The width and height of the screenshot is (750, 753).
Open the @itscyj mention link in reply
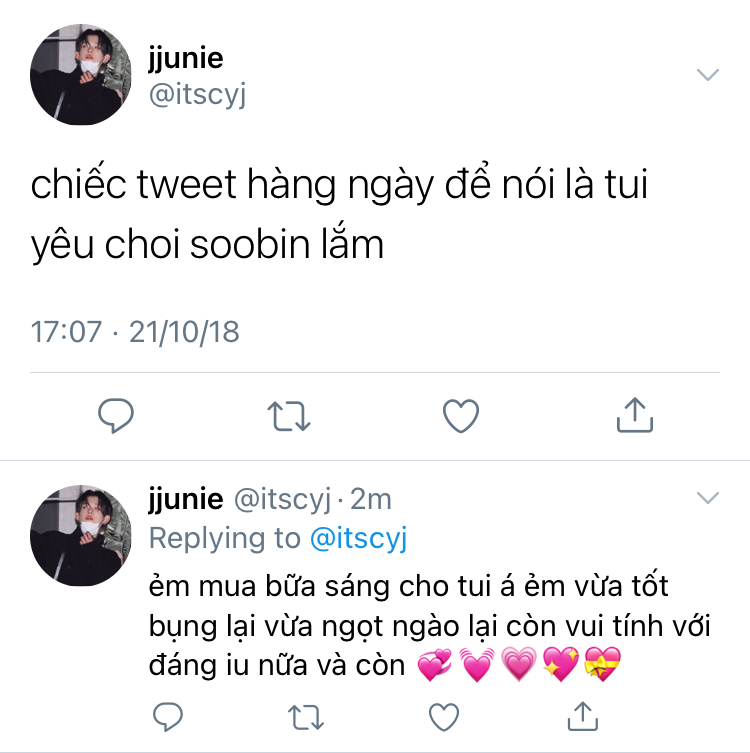pos(359,538)
